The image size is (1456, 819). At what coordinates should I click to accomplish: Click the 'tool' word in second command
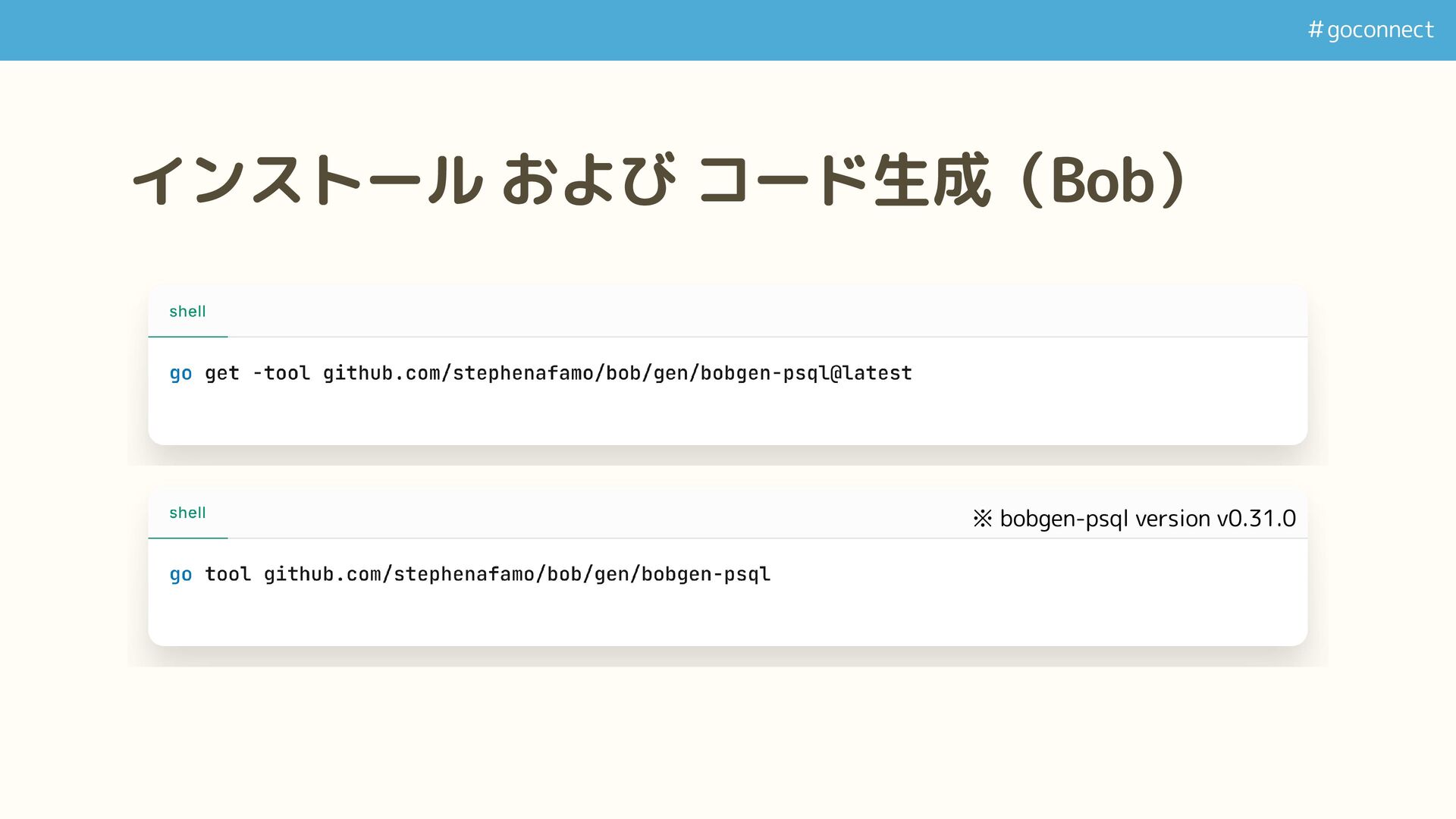[227, 574]
